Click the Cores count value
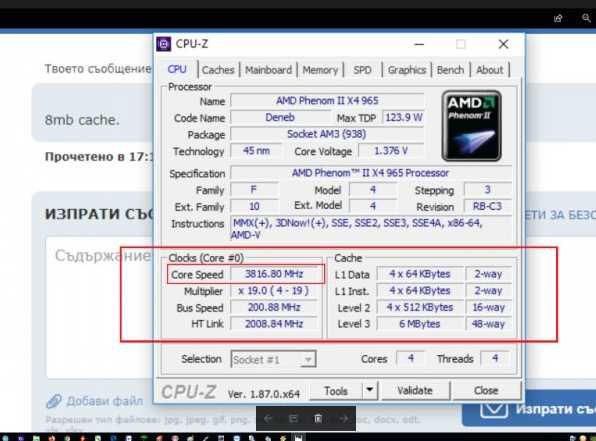This screenshot has height=441, width=596. 411,359
